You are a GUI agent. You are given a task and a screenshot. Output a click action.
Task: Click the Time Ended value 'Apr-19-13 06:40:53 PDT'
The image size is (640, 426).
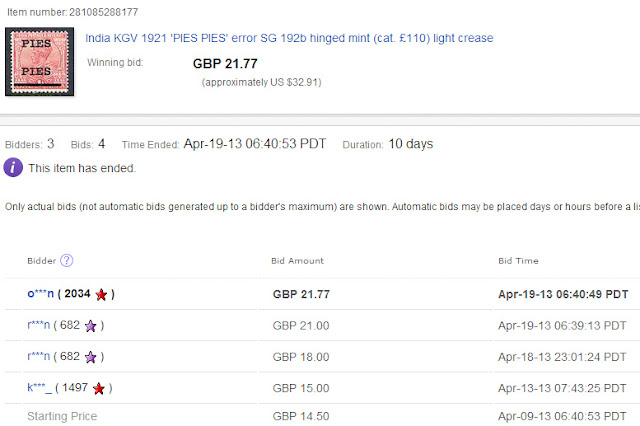[x=255, y=144]
